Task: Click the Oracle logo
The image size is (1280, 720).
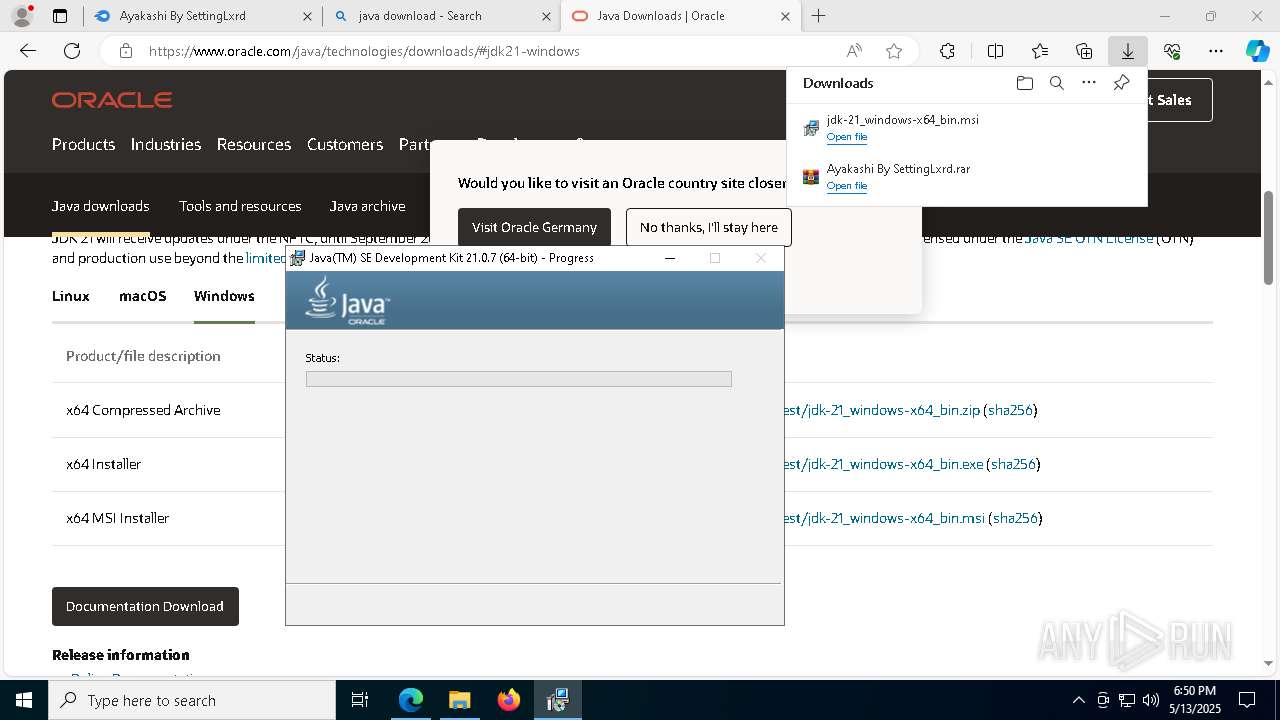Action: click(x=112, y=100)
